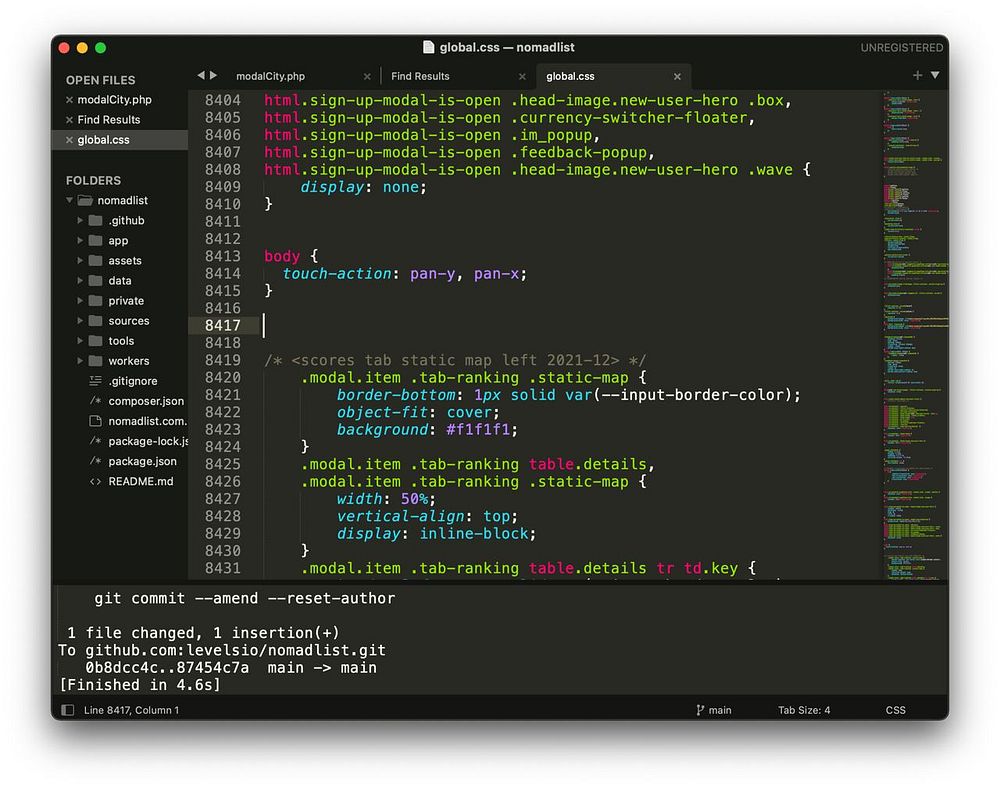Change syntax via CSS status bar label
1000x788 pixels.
tap(895, 710)
